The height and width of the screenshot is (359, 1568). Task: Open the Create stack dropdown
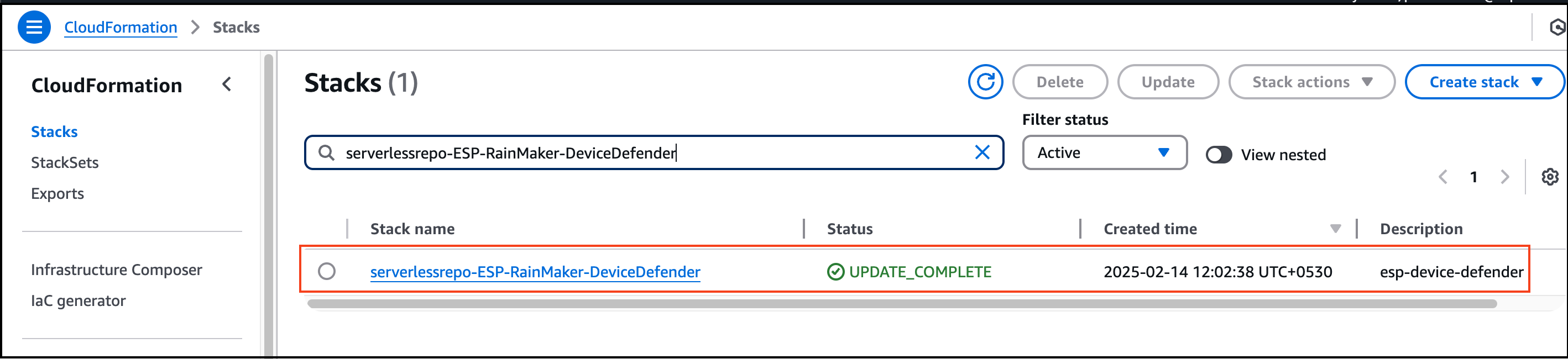pyautogui.click(x=1484, y=82)
